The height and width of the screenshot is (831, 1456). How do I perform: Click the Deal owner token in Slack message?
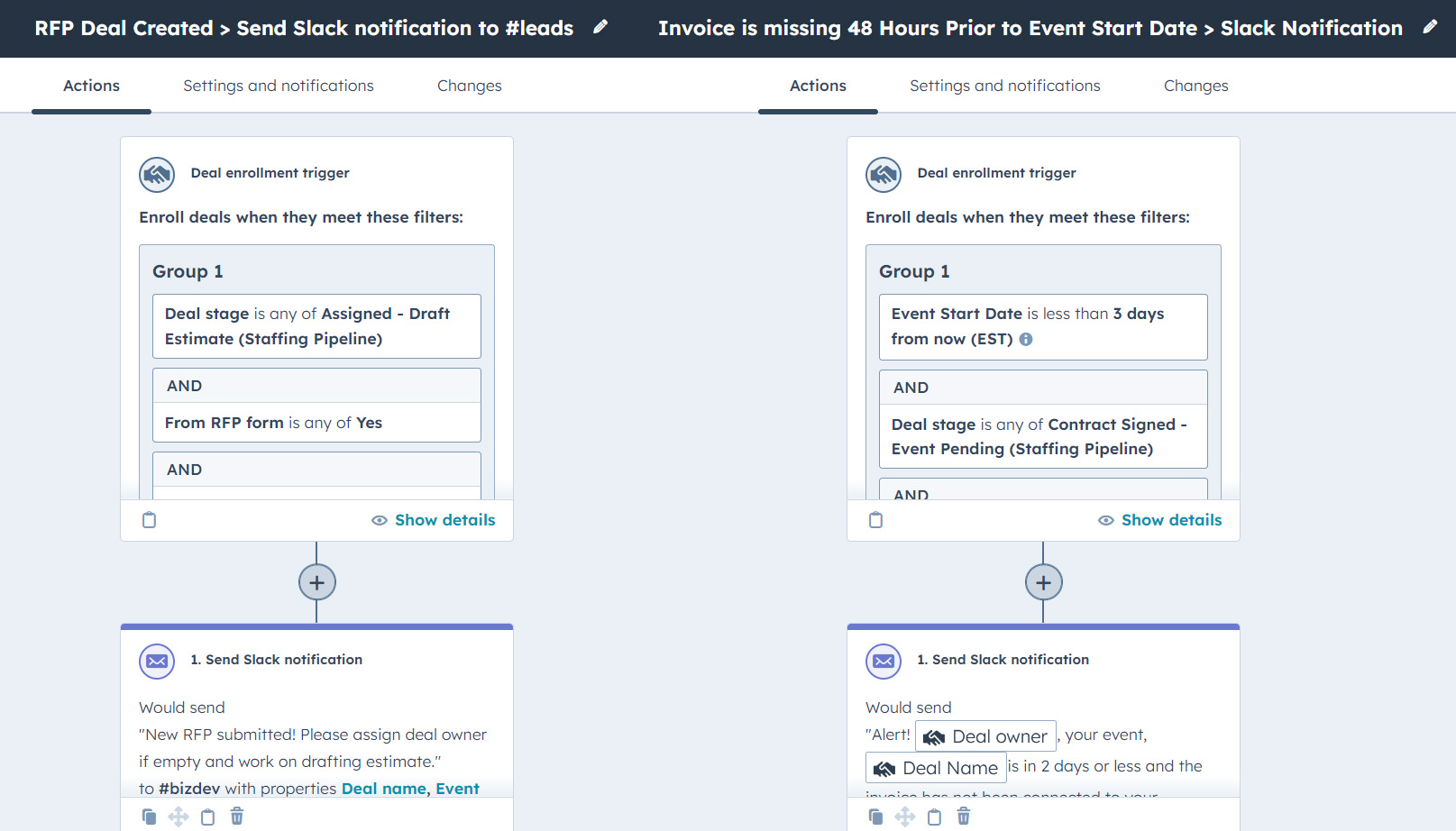click(985, 736)
